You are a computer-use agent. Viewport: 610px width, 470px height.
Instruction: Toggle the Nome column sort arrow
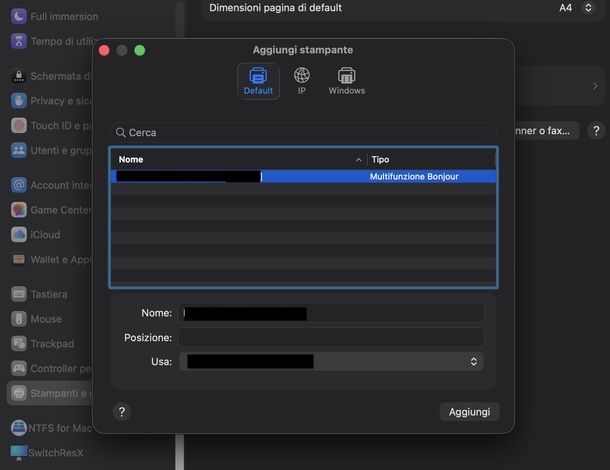pyautogui.click(x=358, y=160)
